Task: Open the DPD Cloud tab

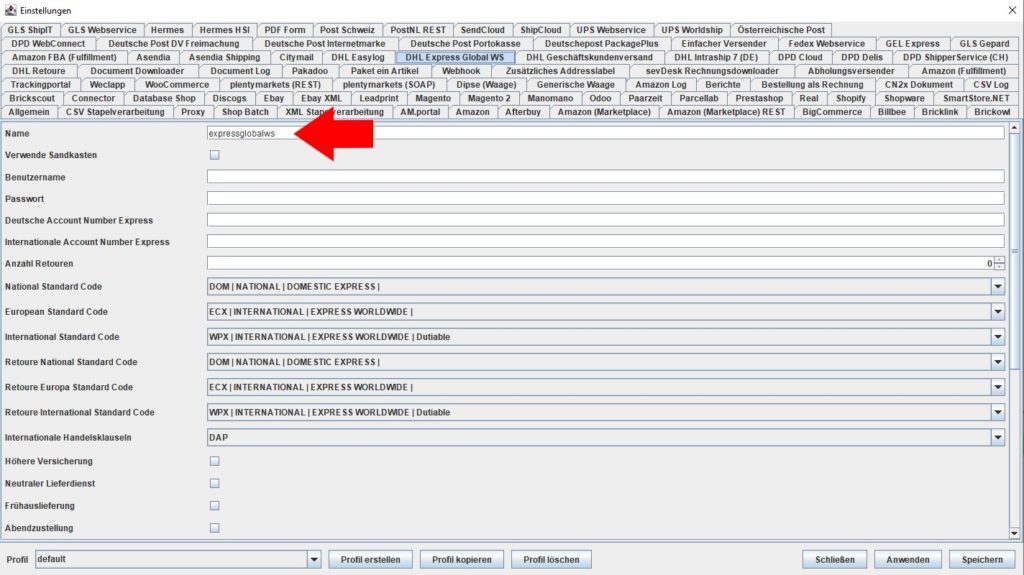Action: click(x=800, y=58)
